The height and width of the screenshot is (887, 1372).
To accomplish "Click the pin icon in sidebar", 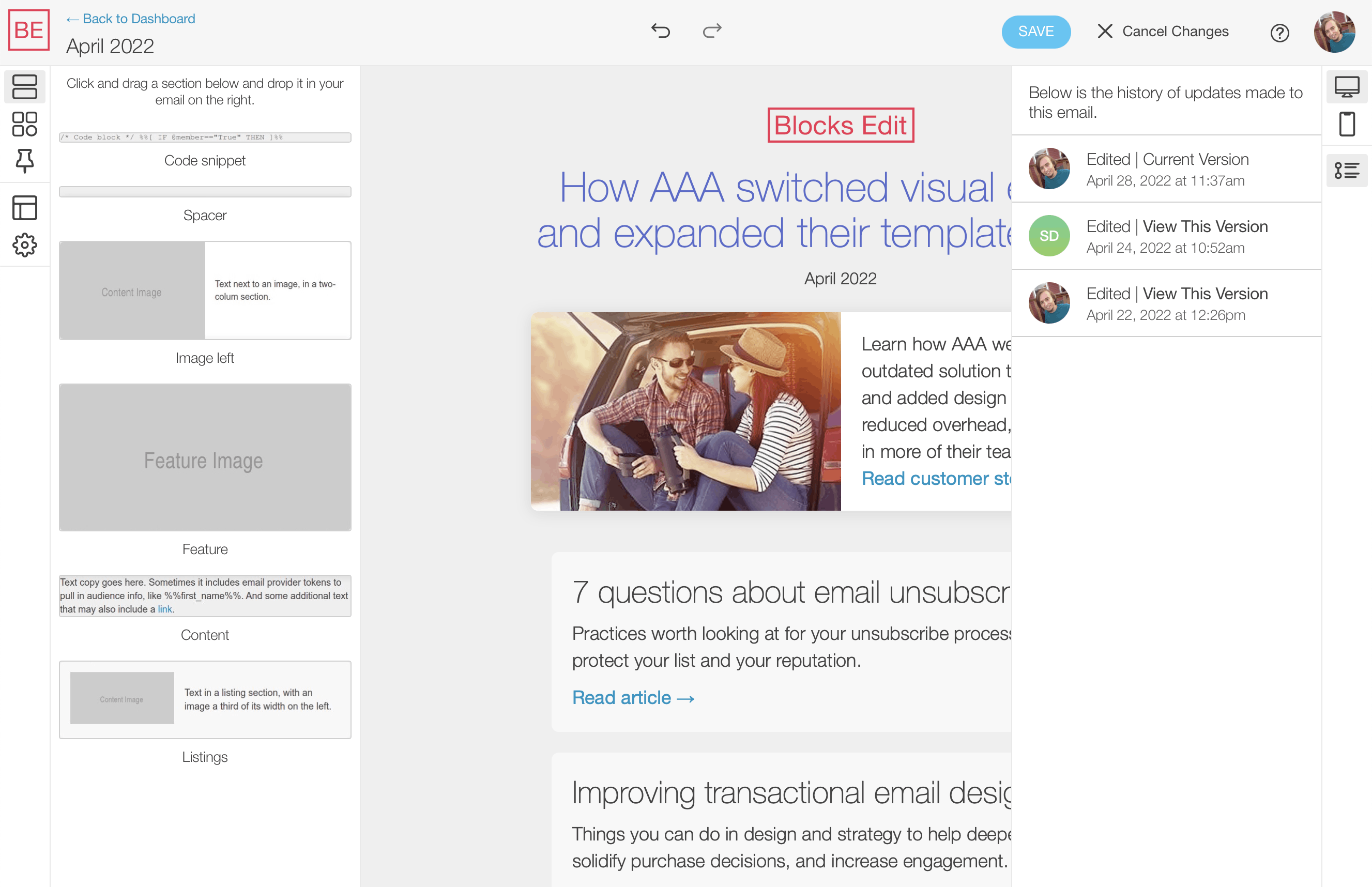I will (25, 161).
